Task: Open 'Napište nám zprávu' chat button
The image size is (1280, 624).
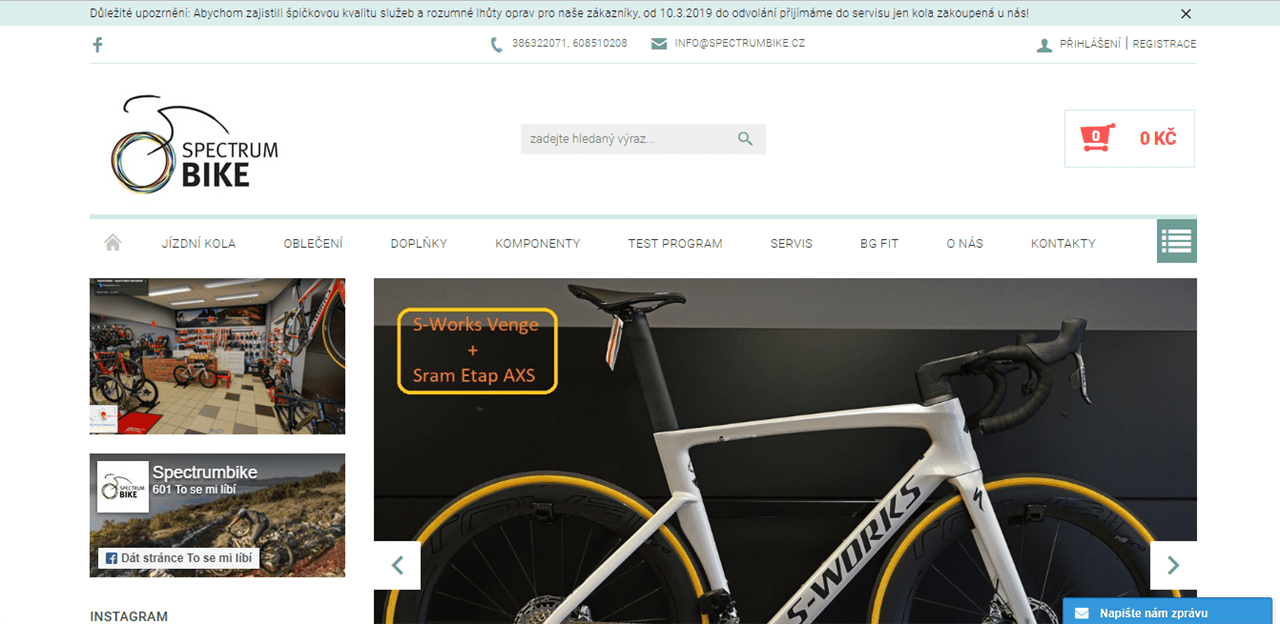Action: click(1167, 612)
